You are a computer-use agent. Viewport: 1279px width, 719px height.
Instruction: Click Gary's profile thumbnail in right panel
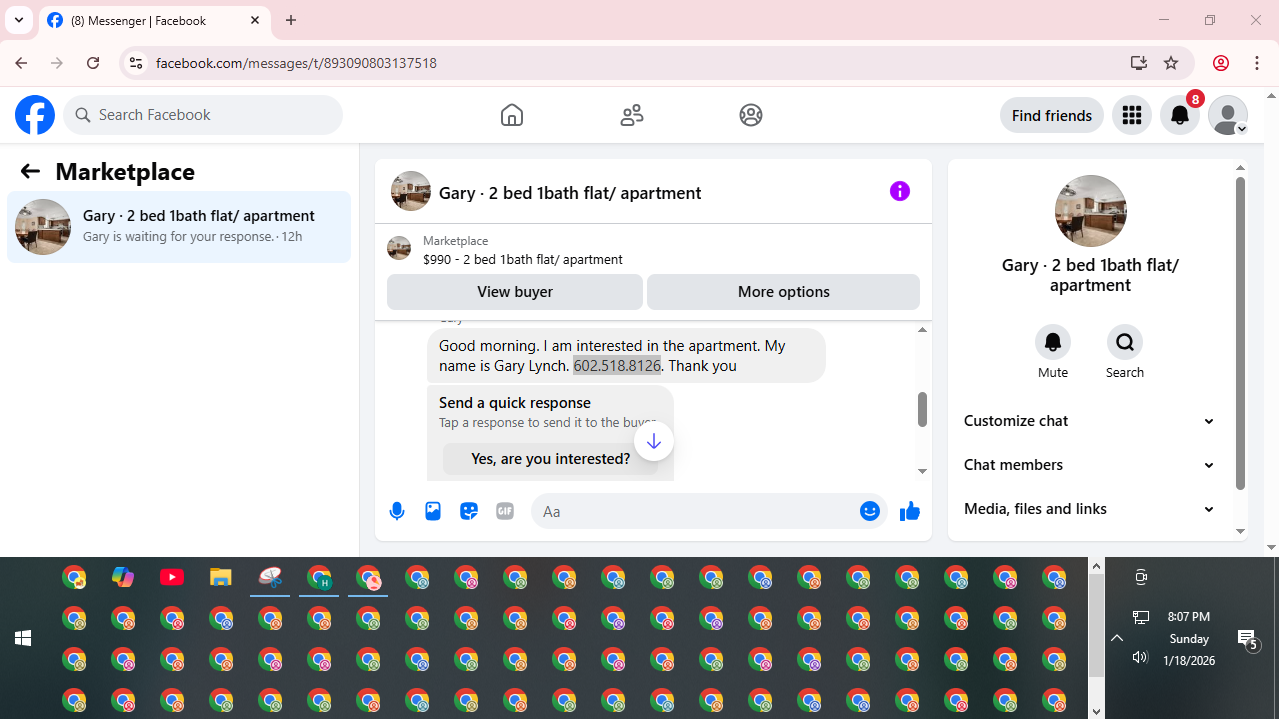(1091, 211)
